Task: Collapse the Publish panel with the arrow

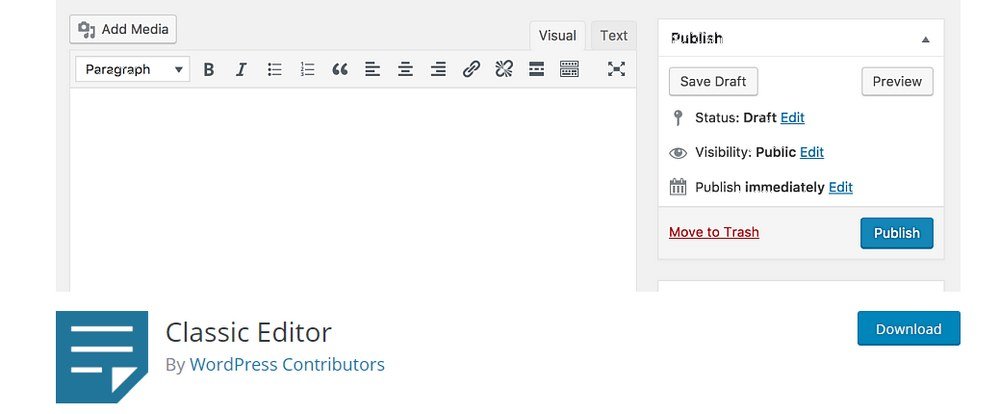Action: [925, 40]
